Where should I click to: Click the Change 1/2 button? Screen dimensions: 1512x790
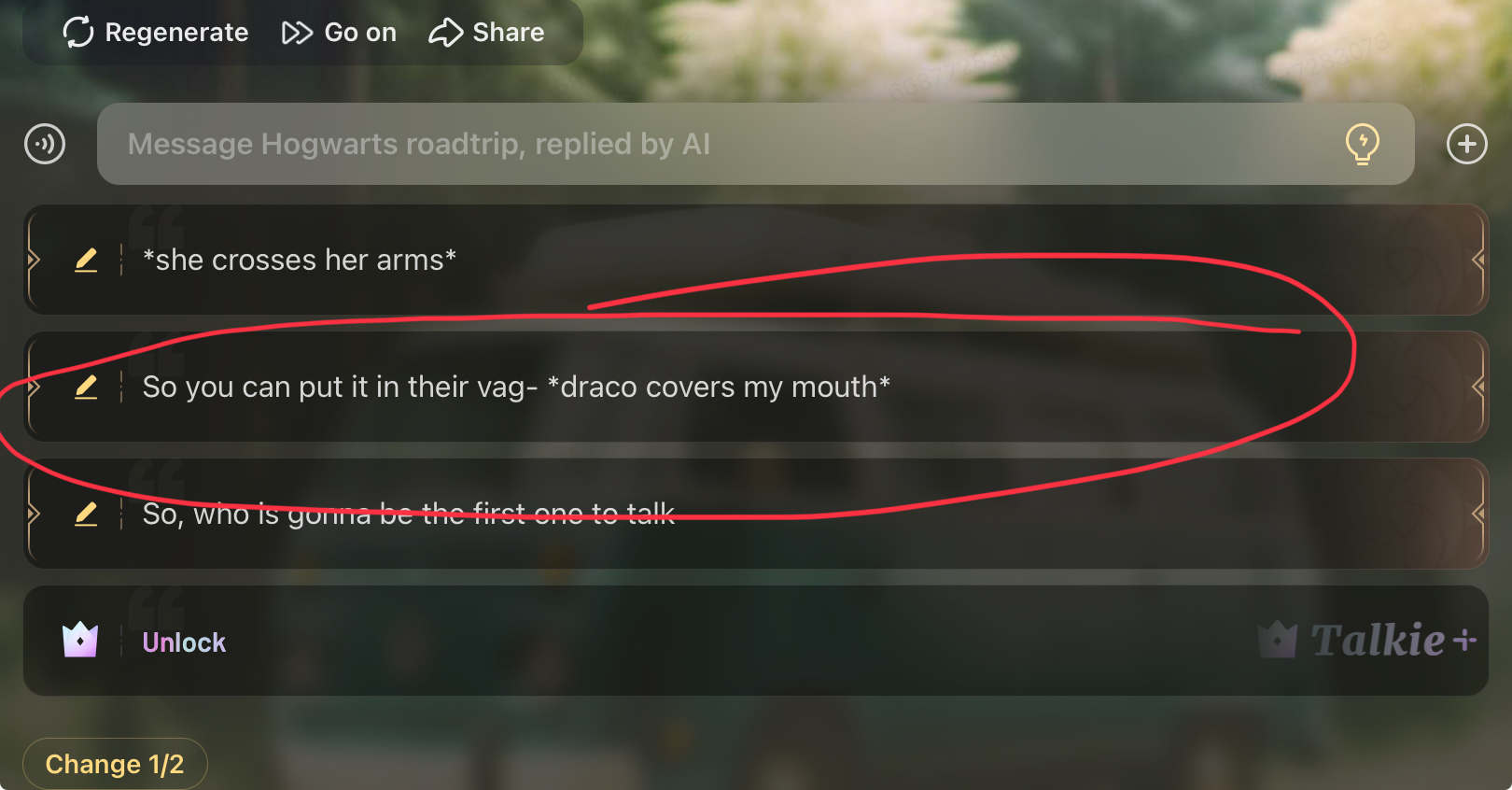115,764
